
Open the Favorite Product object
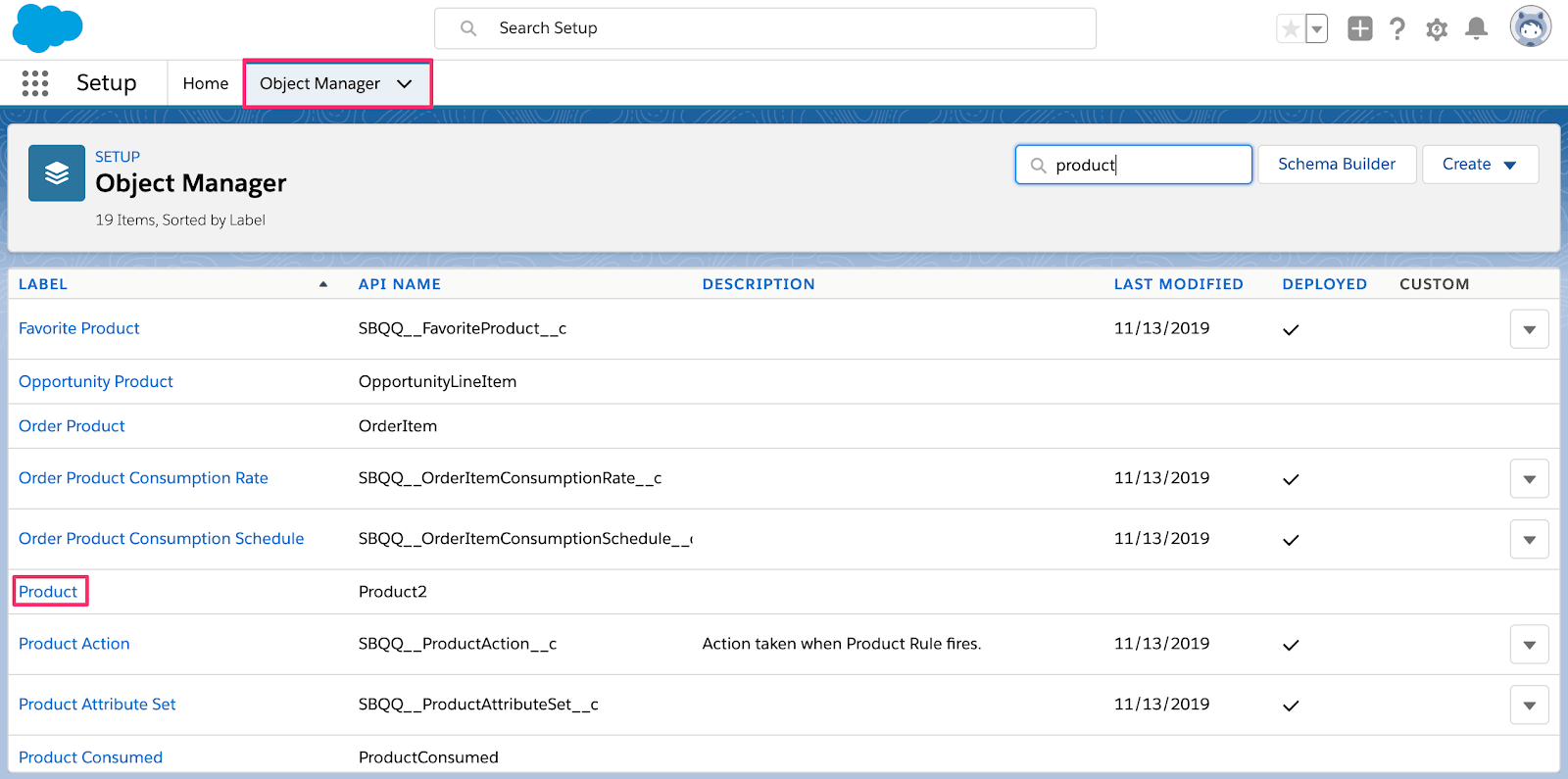(x=79, y=328)
